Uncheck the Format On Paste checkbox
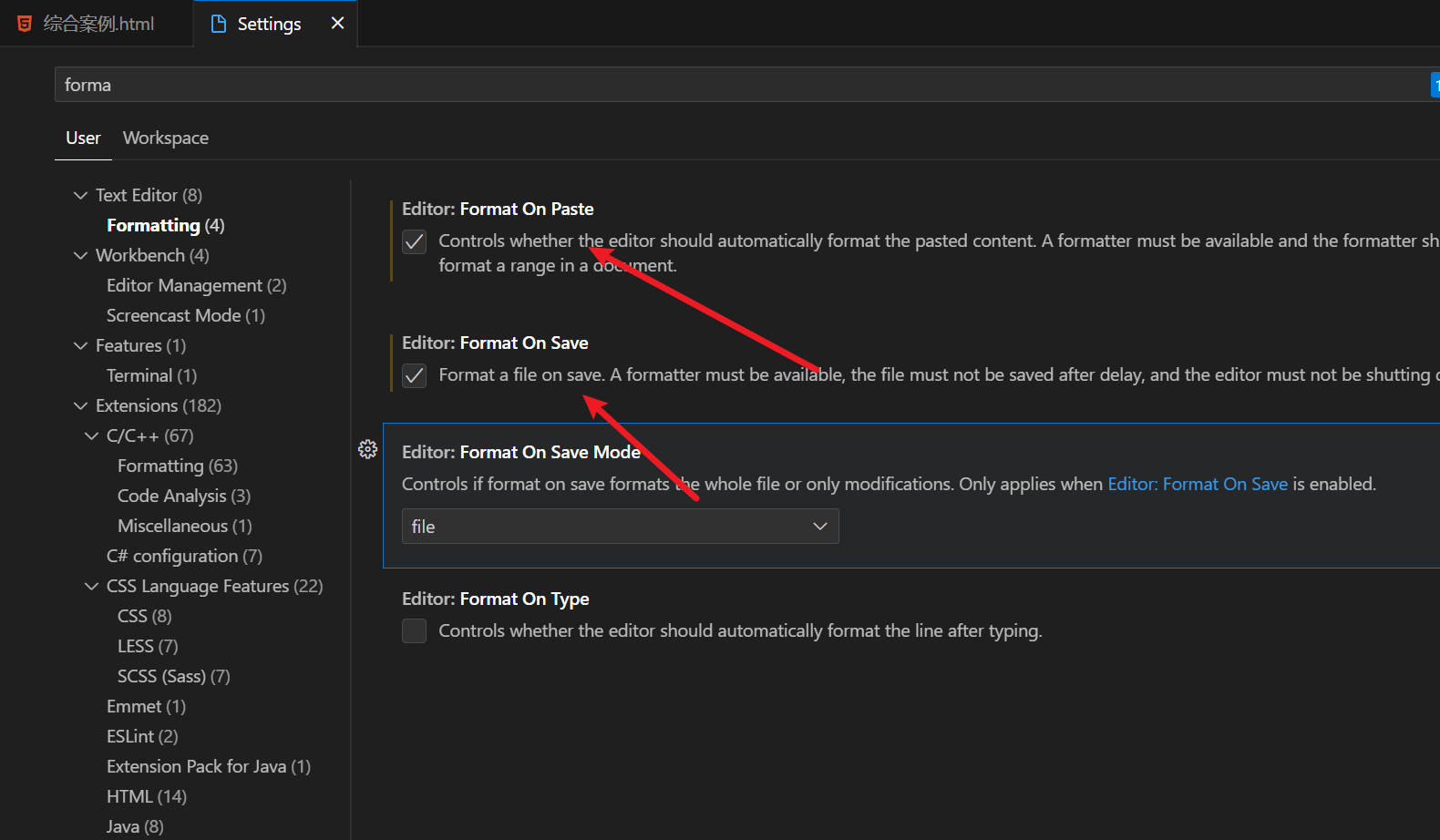This screenshot has width=1440, height=840. (x=415, y=241)
